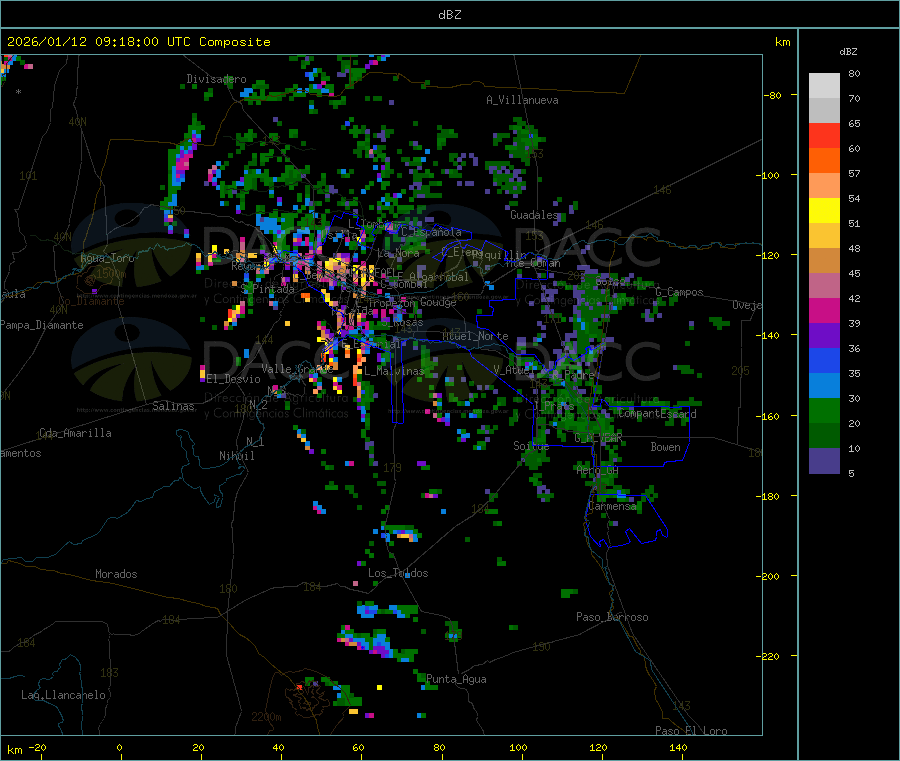The height and width of the screenshot is (761, 900).
Task: Click the 'Pampa_Diamante' map label
Action: click(42, 325)
